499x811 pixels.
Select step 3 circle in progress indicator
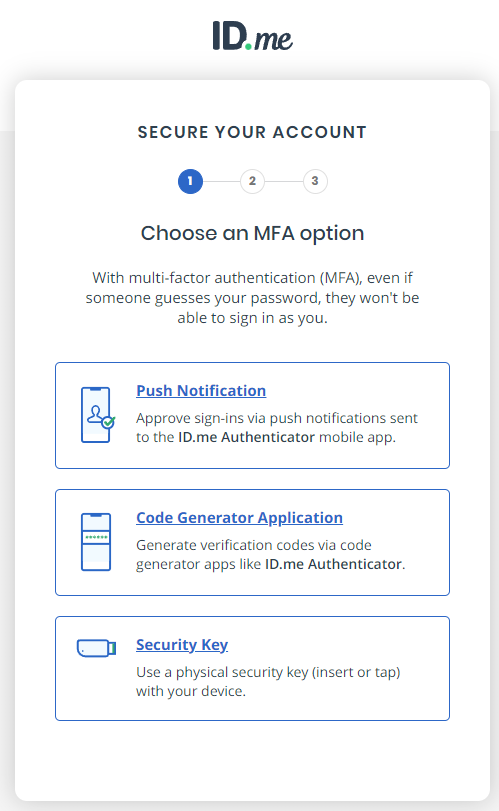point(315,181)
